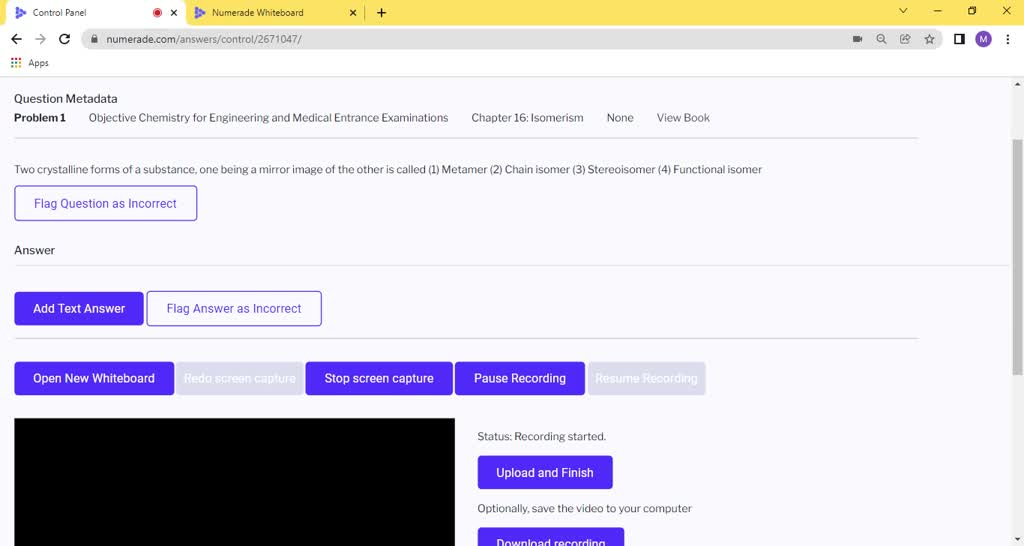Click the browser back arrow
The image size is (1024, 546).
(16, 39)
